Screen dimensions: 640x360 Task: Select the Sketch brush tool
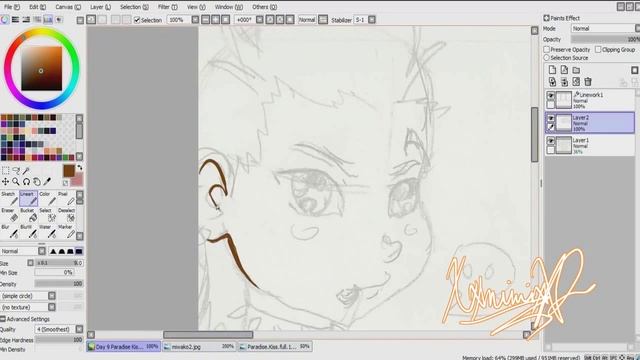point(9,198)
